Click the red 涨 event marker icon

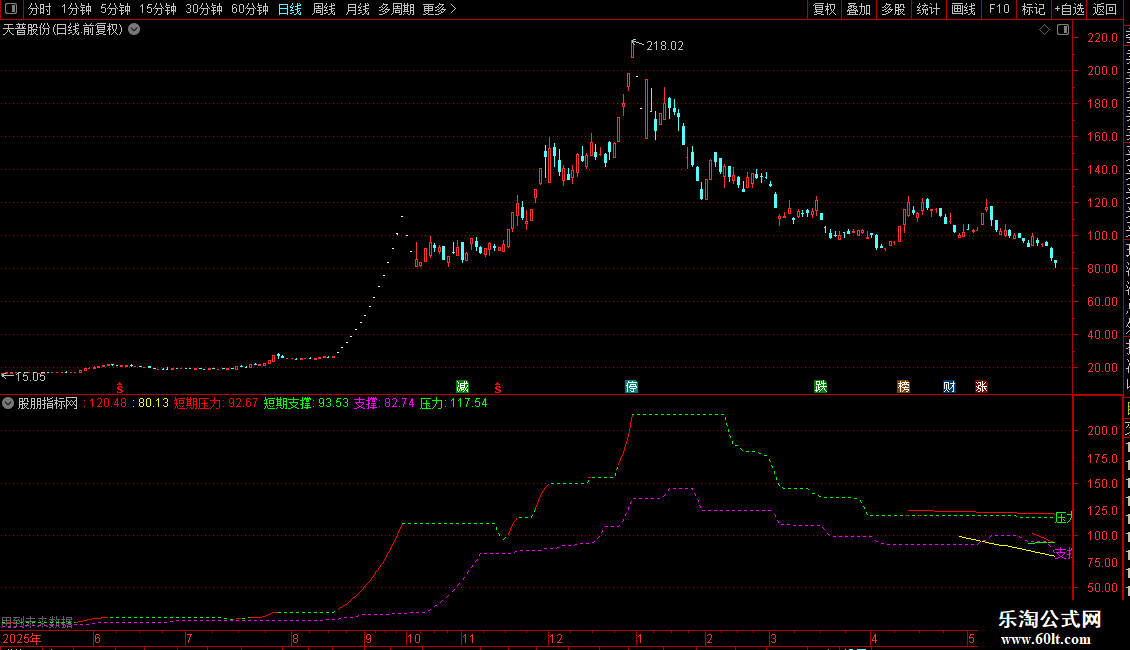[x=981, y=387]
